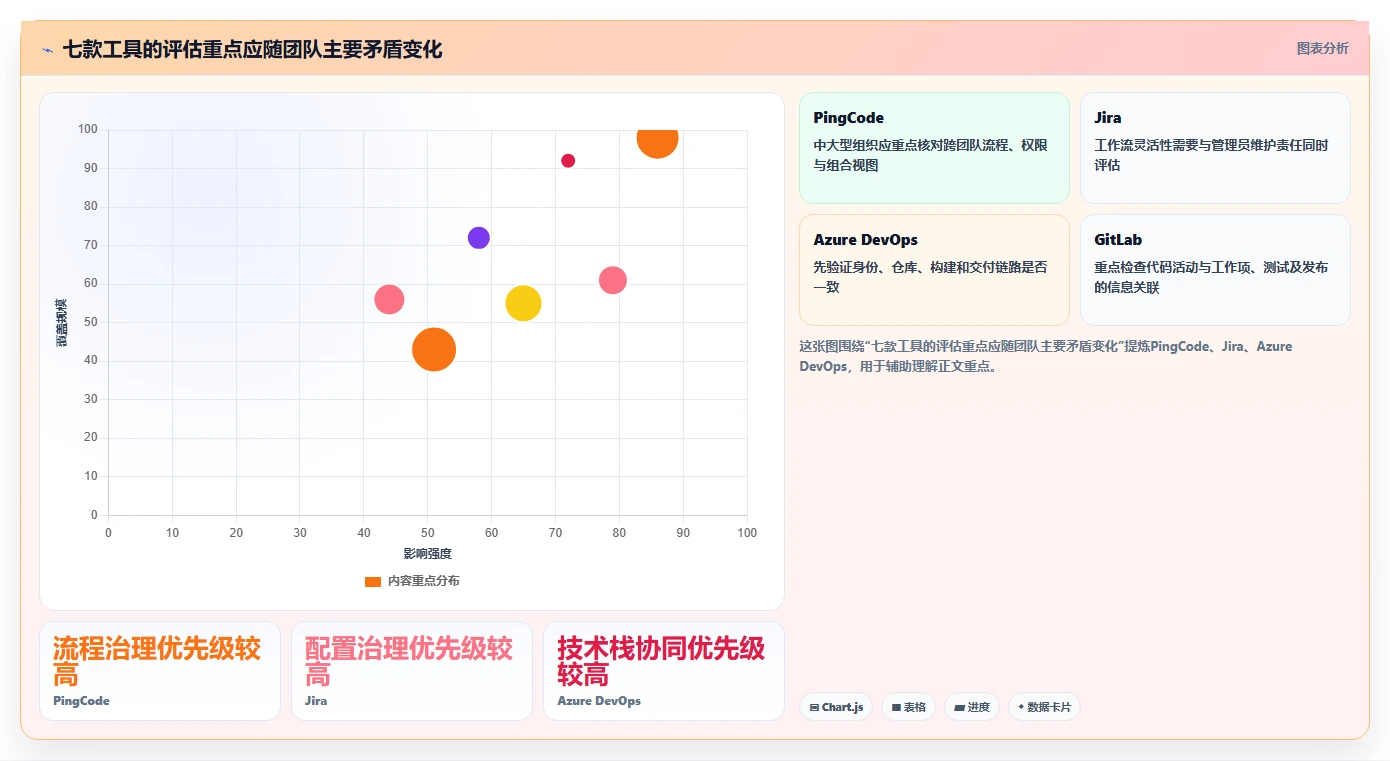
Task: Click the 流程治理优先级较高 PingCode stat card
Action: pyautogui.click(x=160, y=671)
